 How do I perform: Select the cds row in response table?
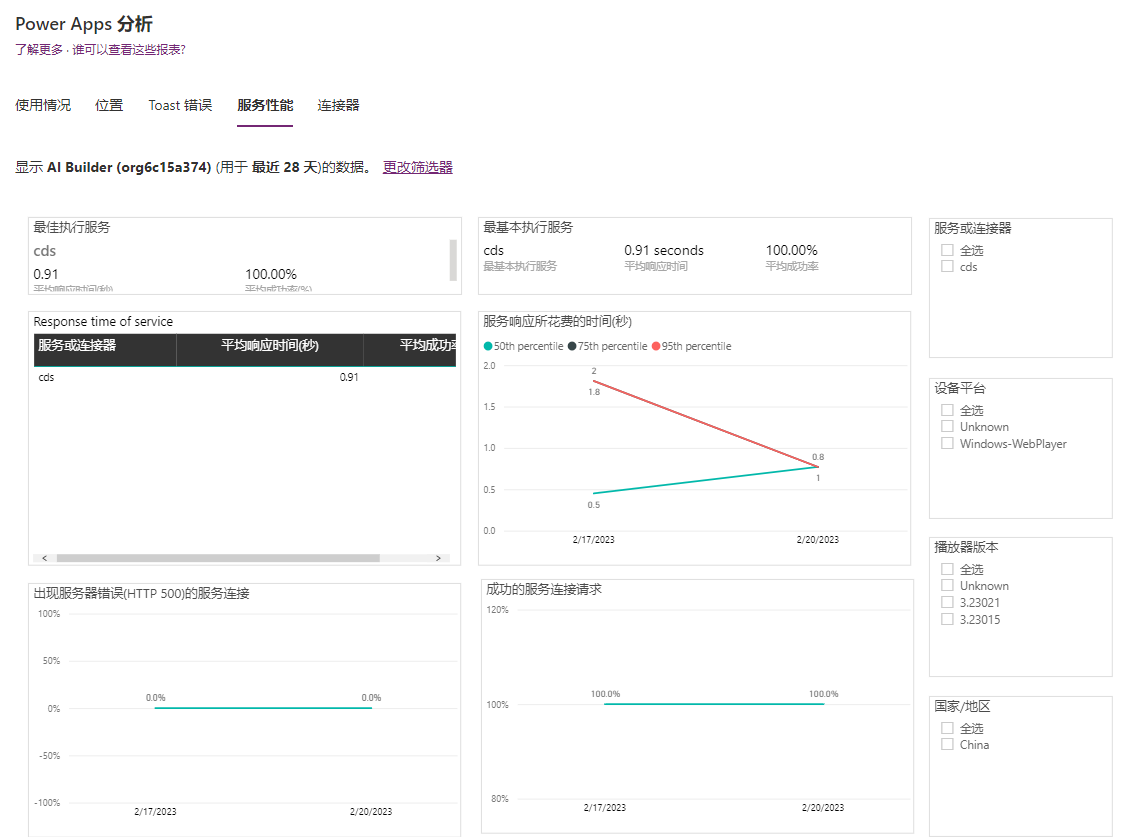click(x=245, y=377)
